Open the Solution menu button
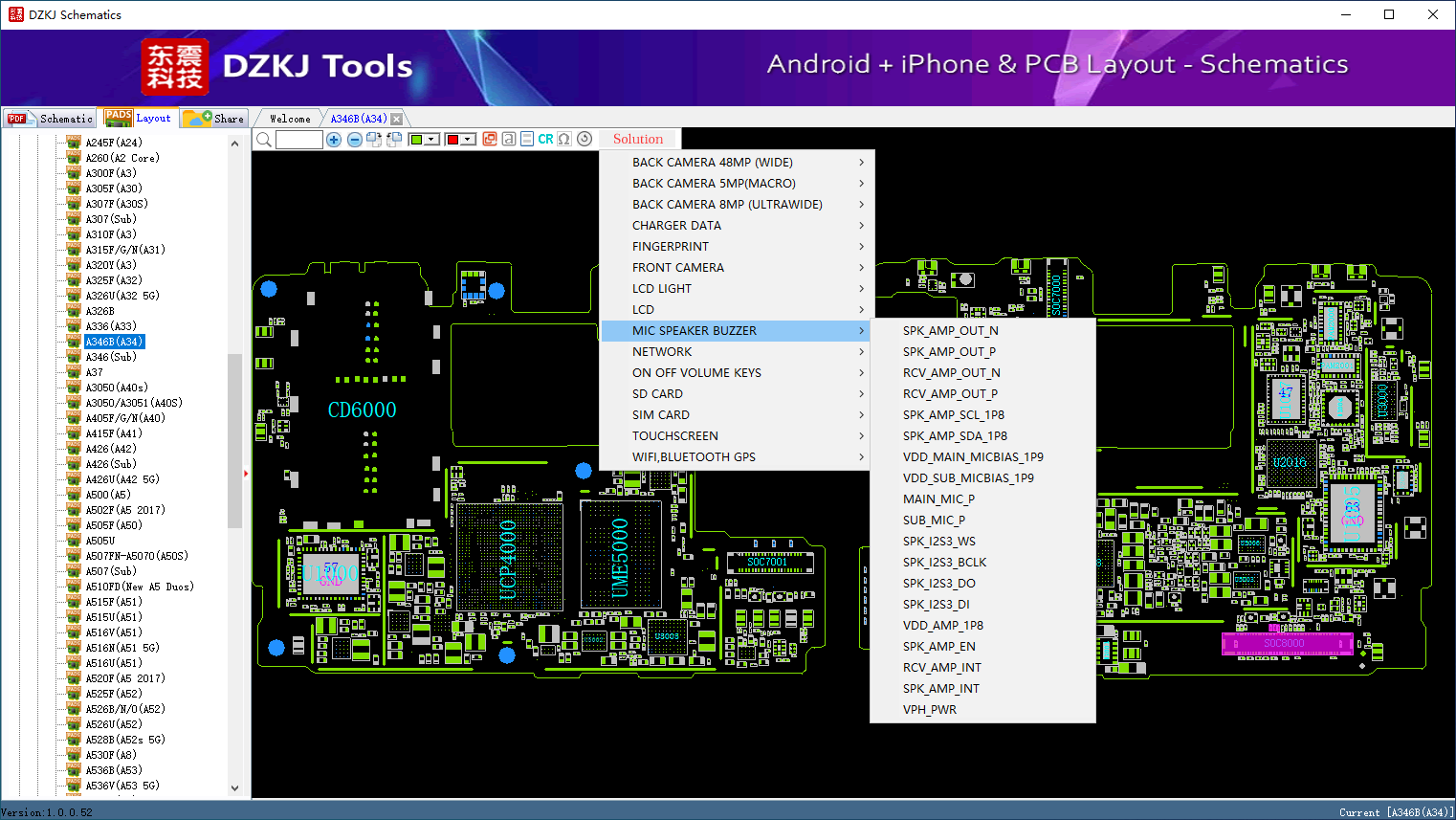 638,139
